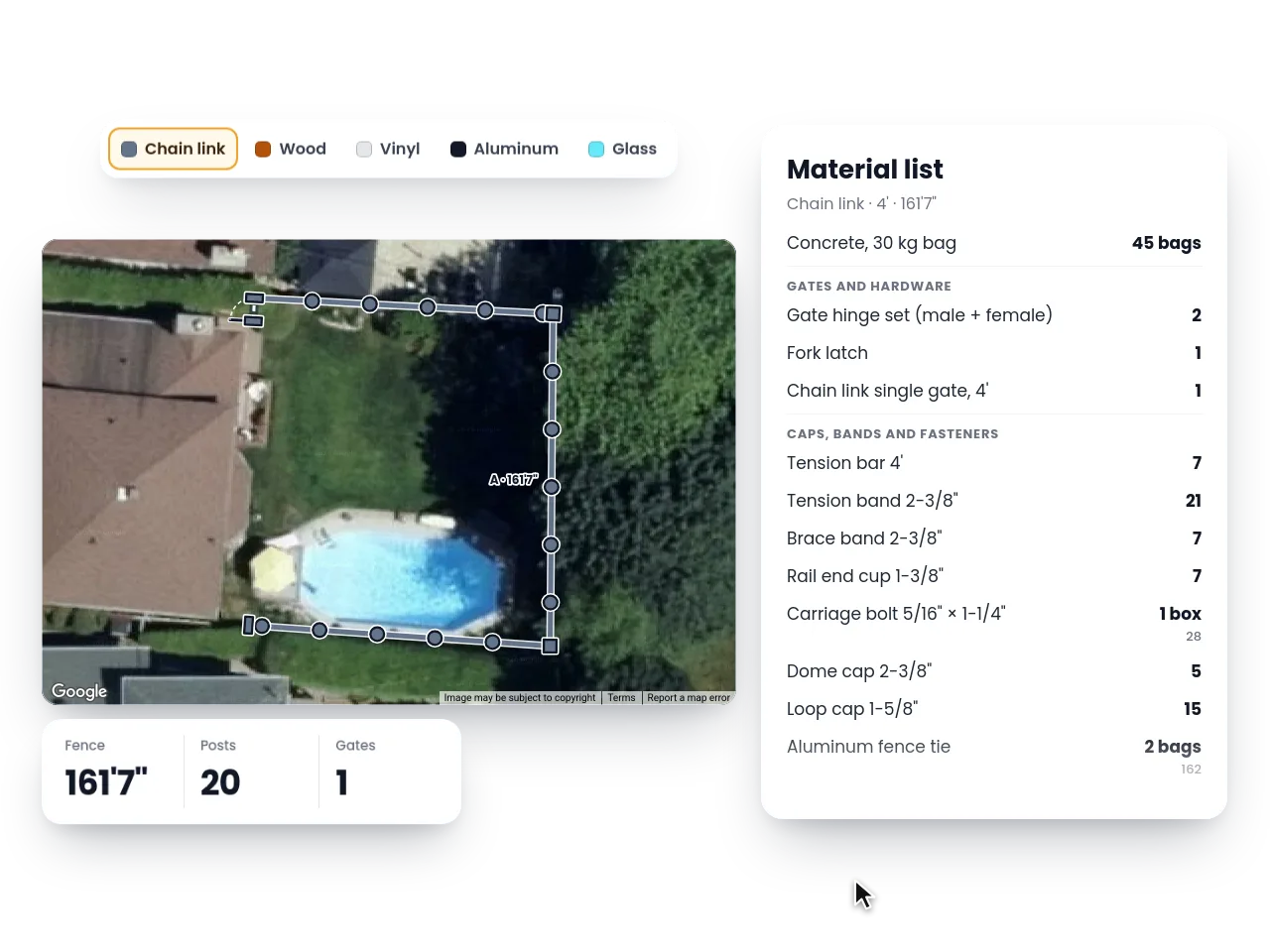Viewport: 1270px width, 952px height.
Task: Select the Rail end cup 1-3/8" item
Action: [x=994, y=576]
